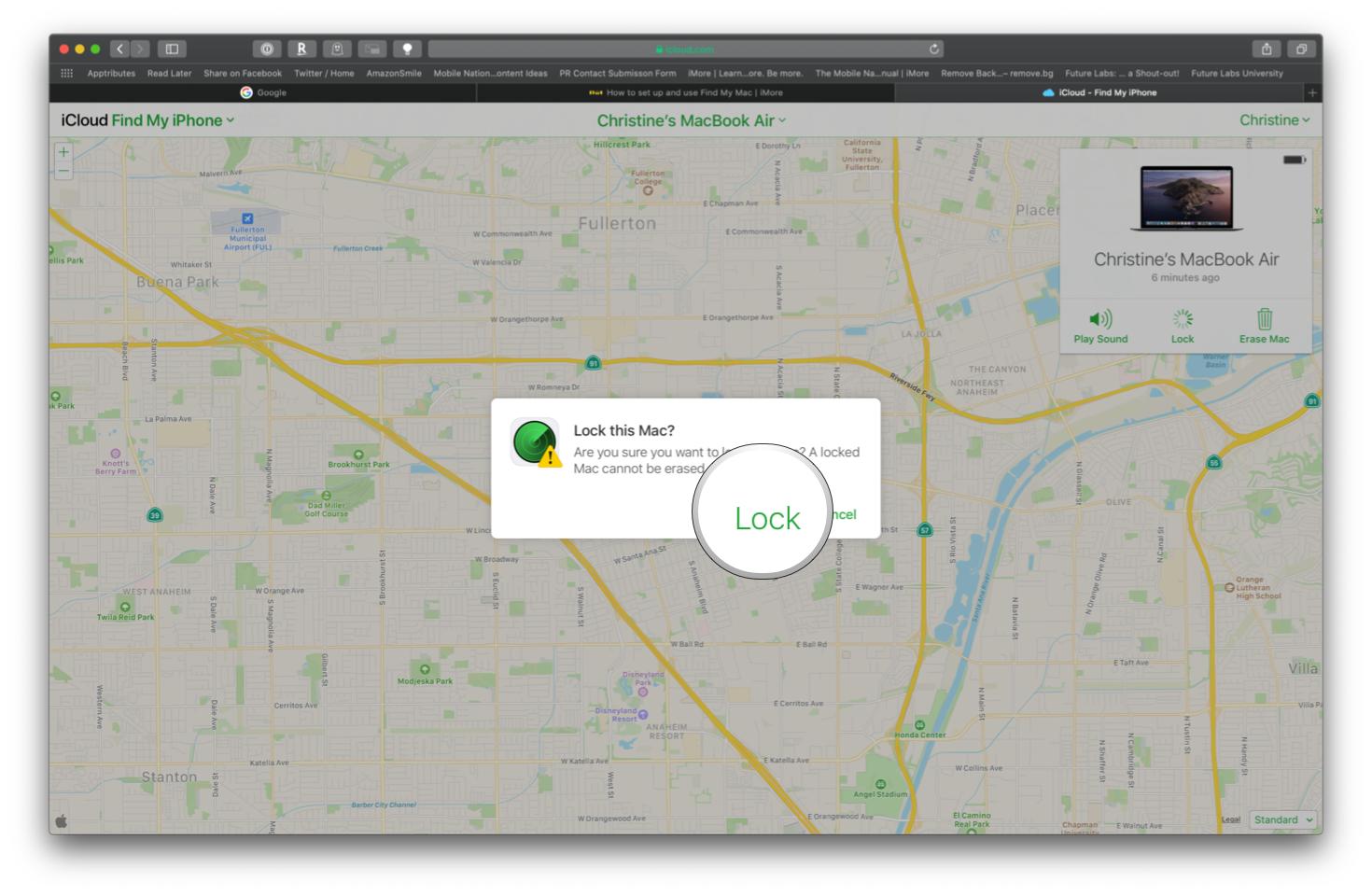
Task: Click the Fullerton Municipal Airport marker
Action: pyautogui.click(x=247, y=218)
